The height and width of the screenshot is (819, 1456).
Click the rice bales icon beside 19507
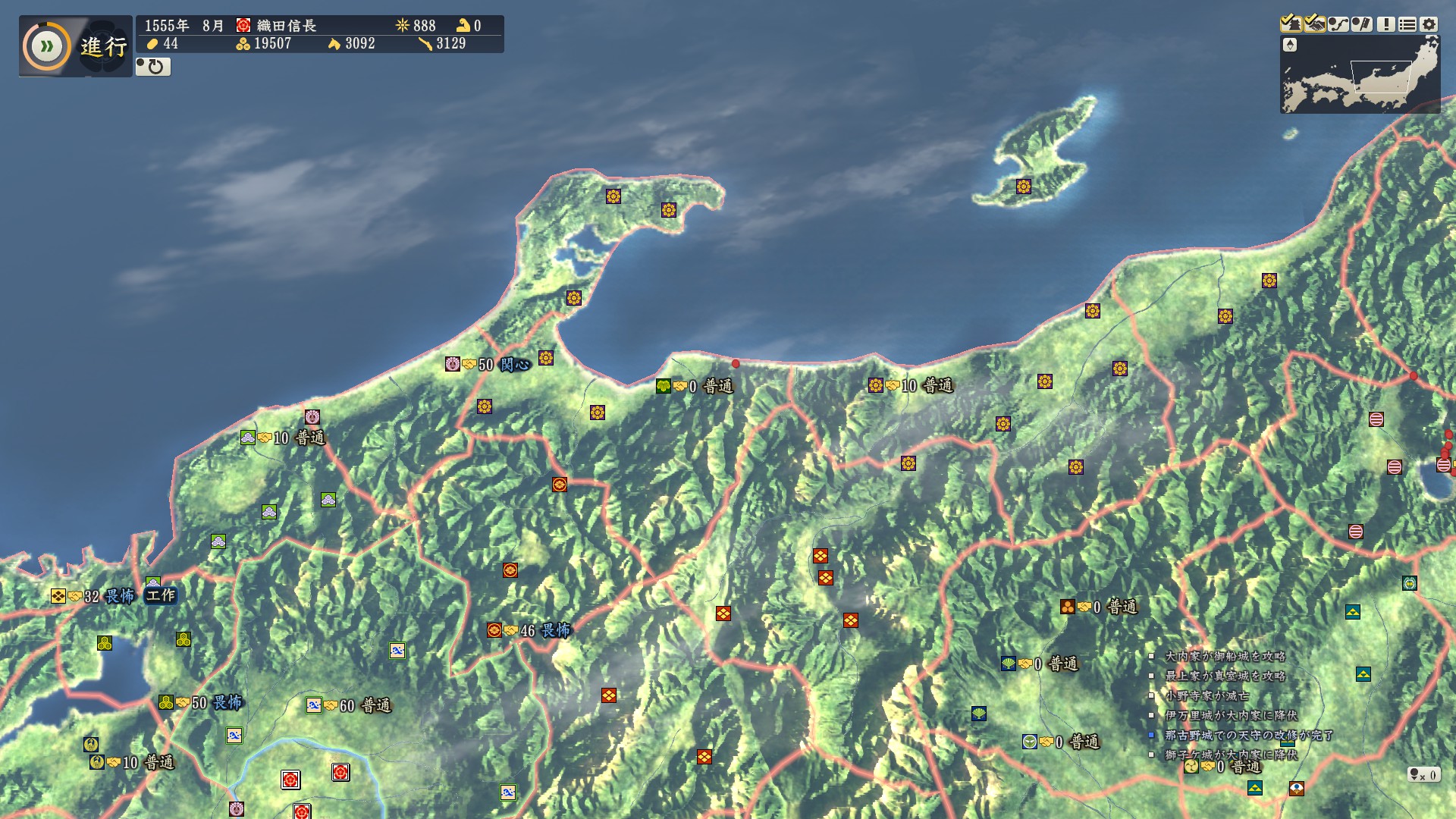[243, 44]
